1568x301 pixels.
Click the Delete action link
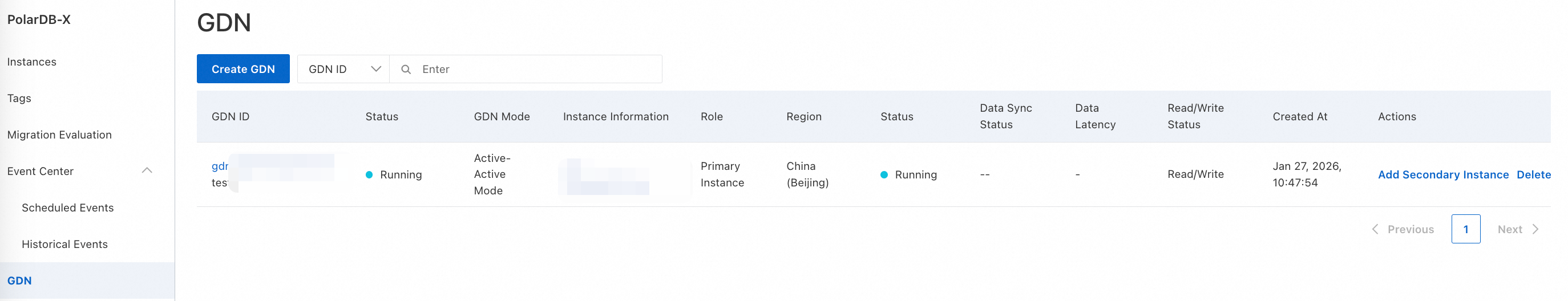point(1533,175)
